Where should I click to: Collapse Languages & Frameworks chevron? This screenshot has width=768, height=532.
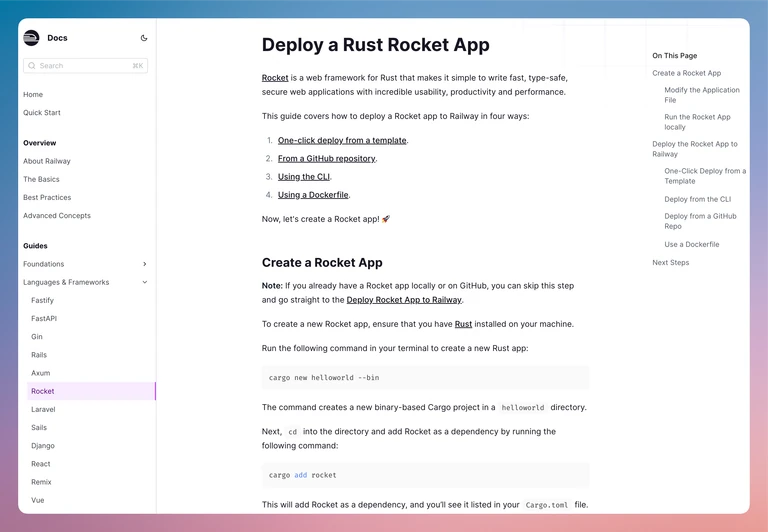coord(144,282)
